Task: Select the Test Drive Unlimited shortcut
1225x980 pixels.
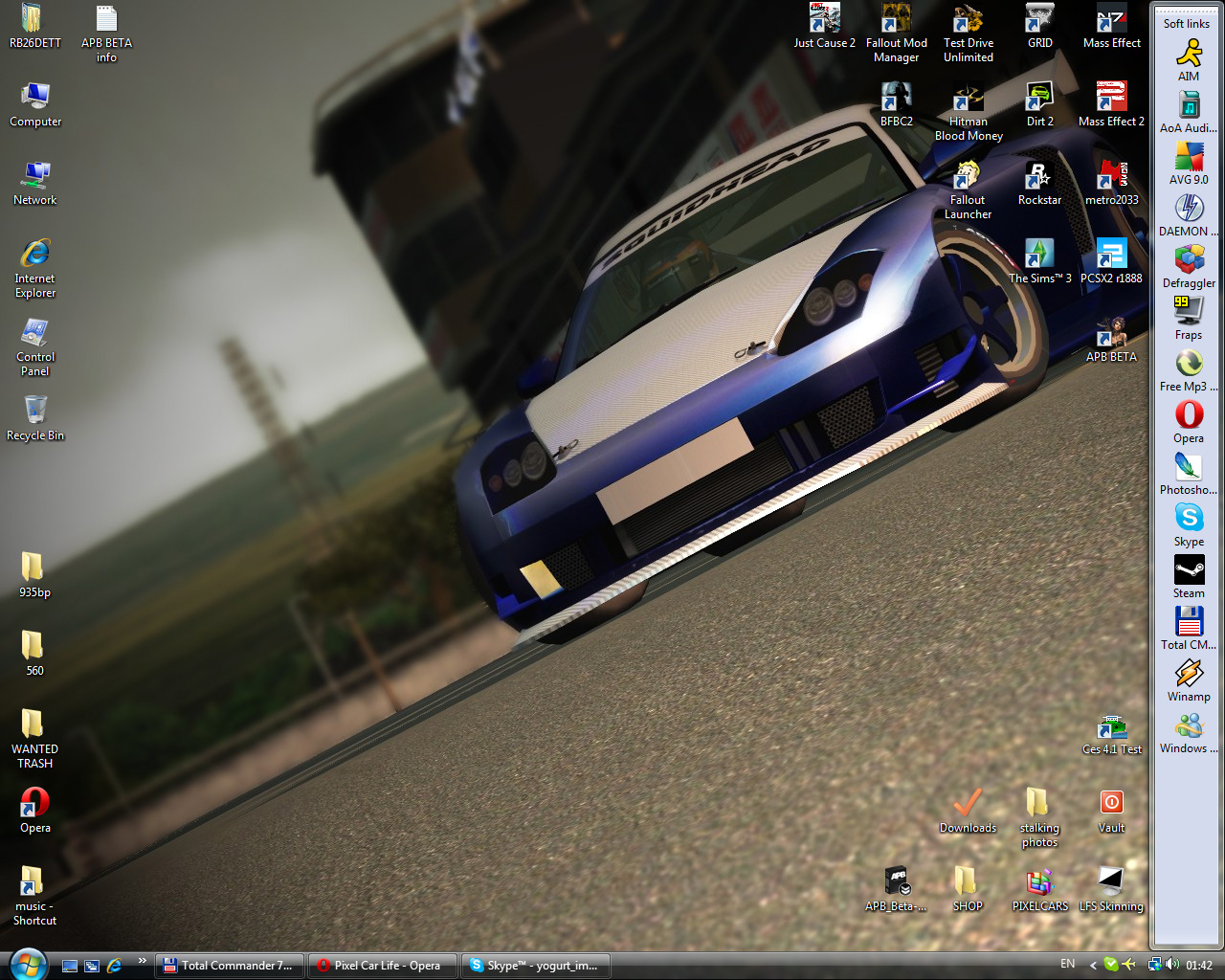Action: click(x=969, y=33)
